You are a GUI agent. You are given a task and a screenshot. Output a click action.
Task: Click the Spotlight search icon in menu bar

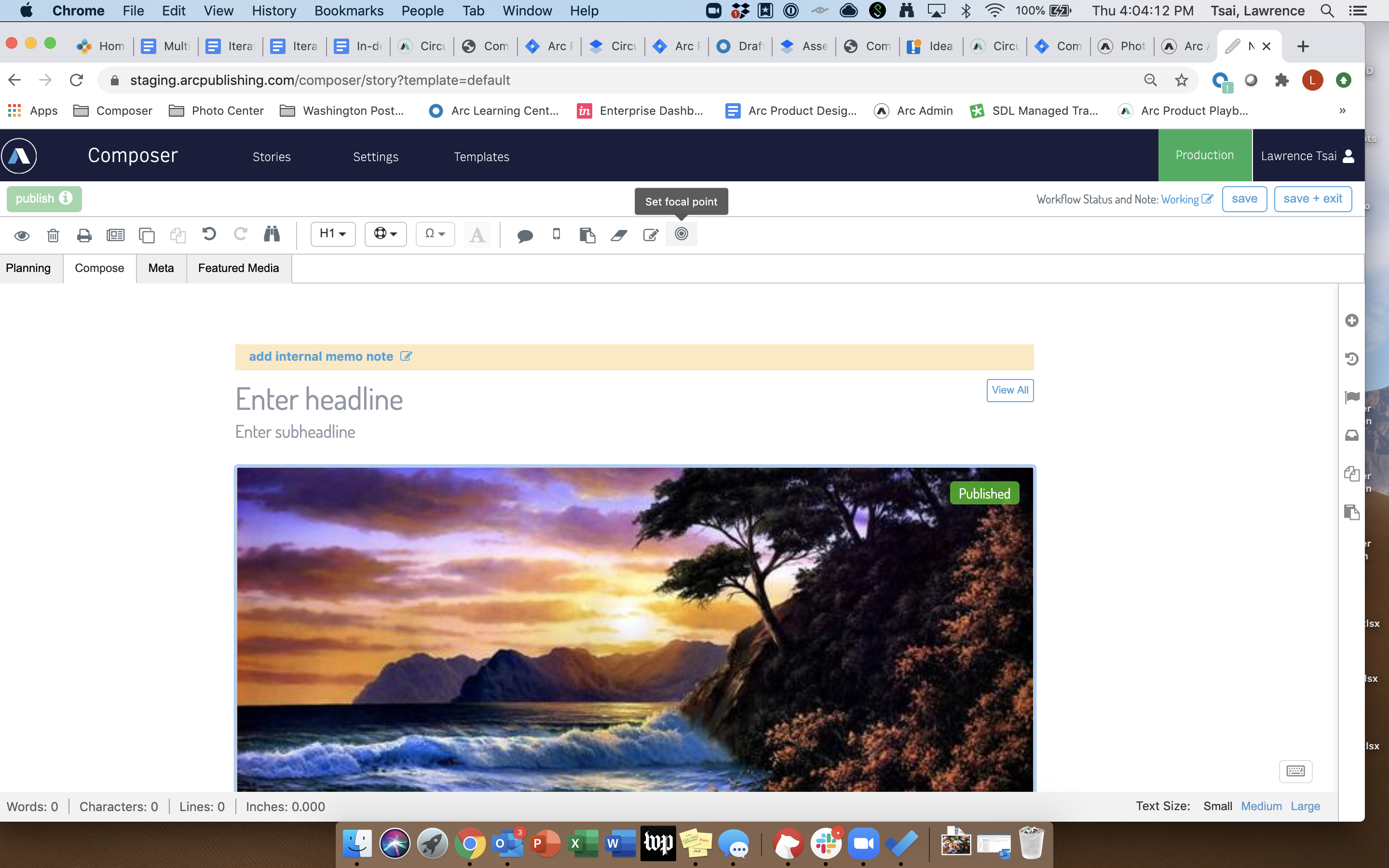1327,10
